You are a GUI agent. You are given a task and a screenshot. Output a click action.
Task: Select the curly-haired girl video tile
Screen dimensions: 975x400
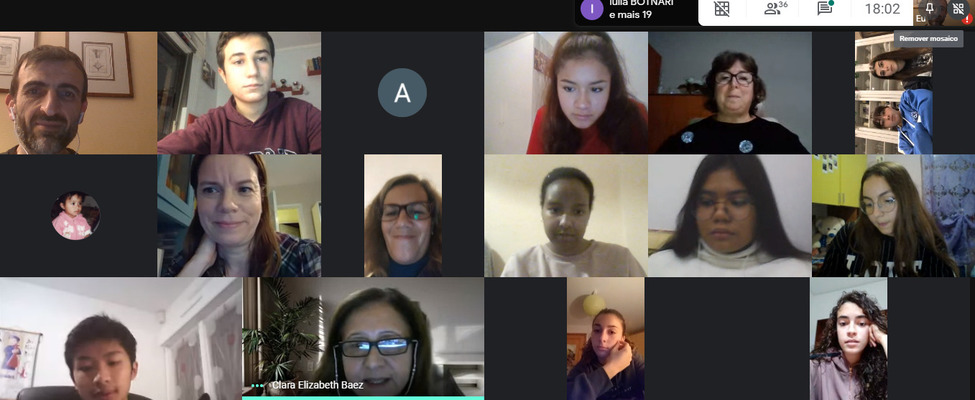pos(849,338)
